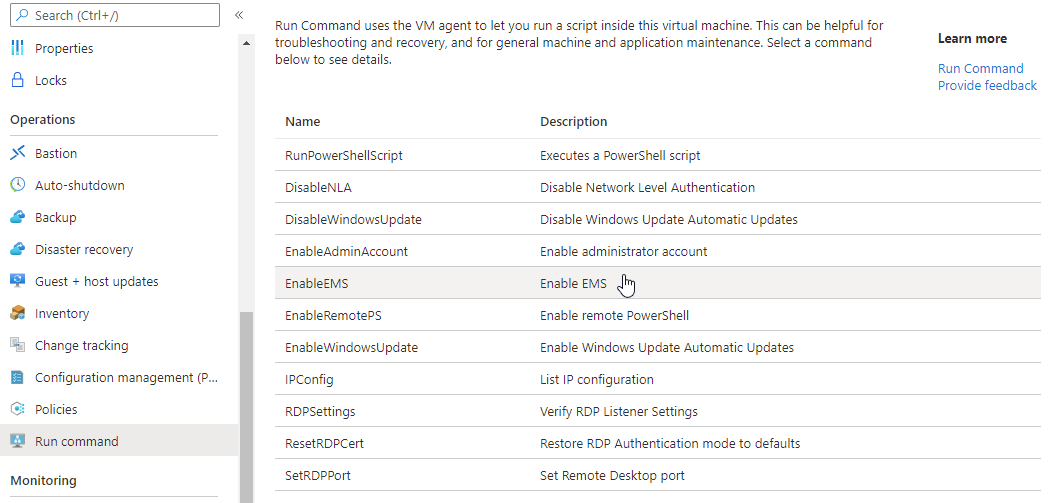
Task: Click the Change tracking icon
Action: point(17,345)
